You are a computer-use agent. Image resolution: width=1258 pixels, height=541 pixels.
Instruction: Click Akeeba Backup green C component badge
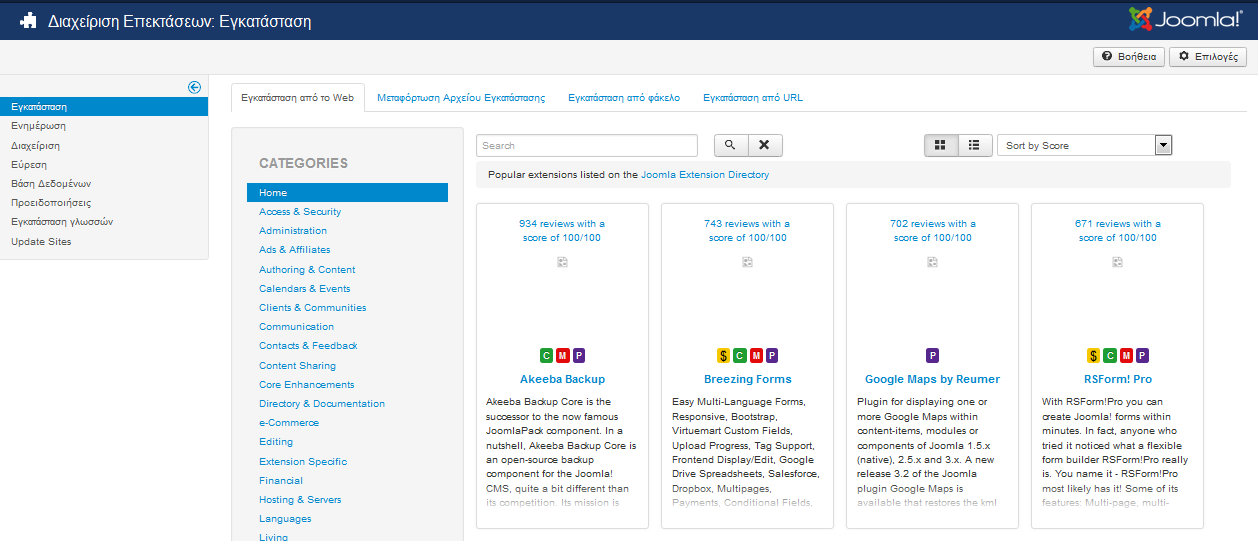546,355
